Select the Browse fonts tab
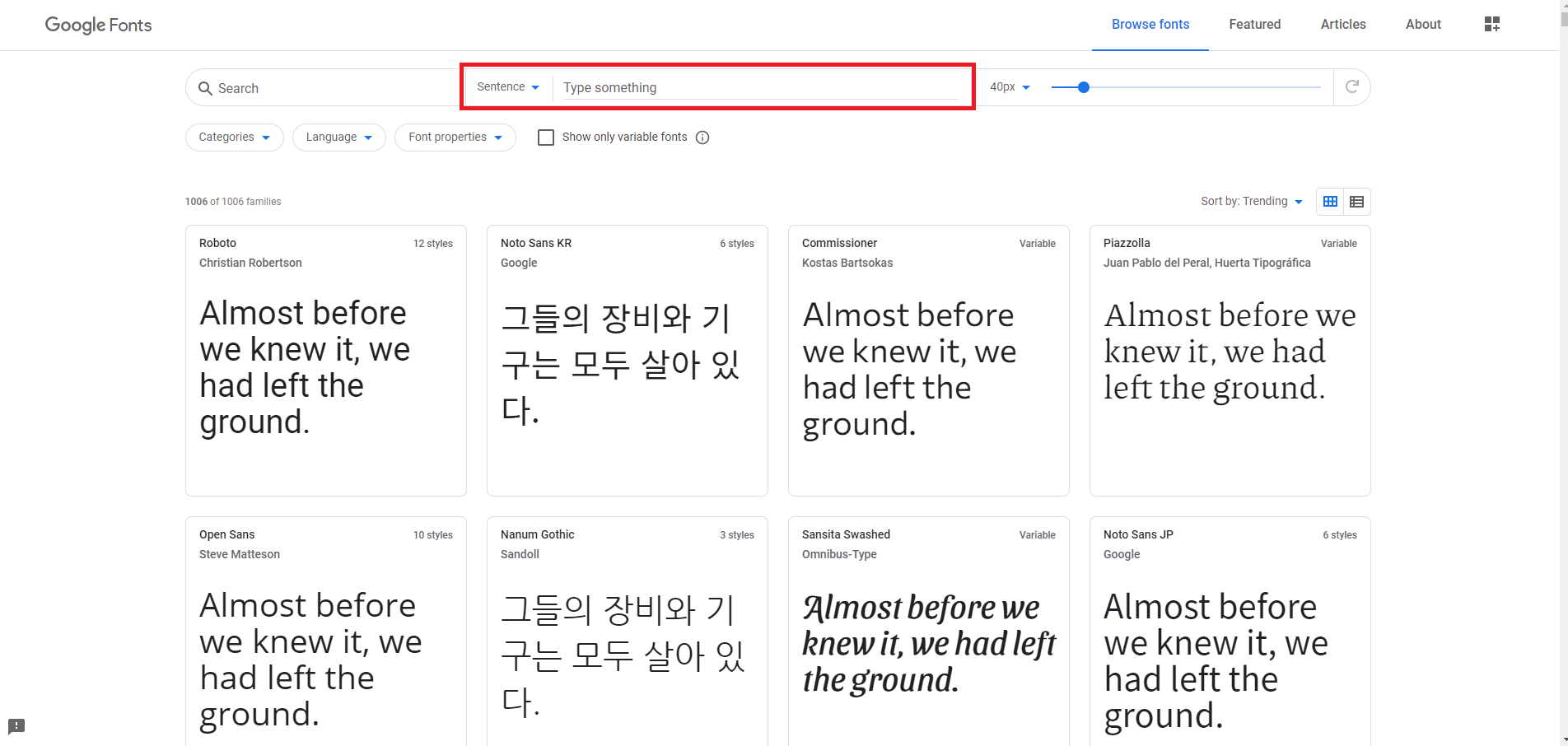The width and height of the screenshot is (1568, 746). pos(1150,25)
